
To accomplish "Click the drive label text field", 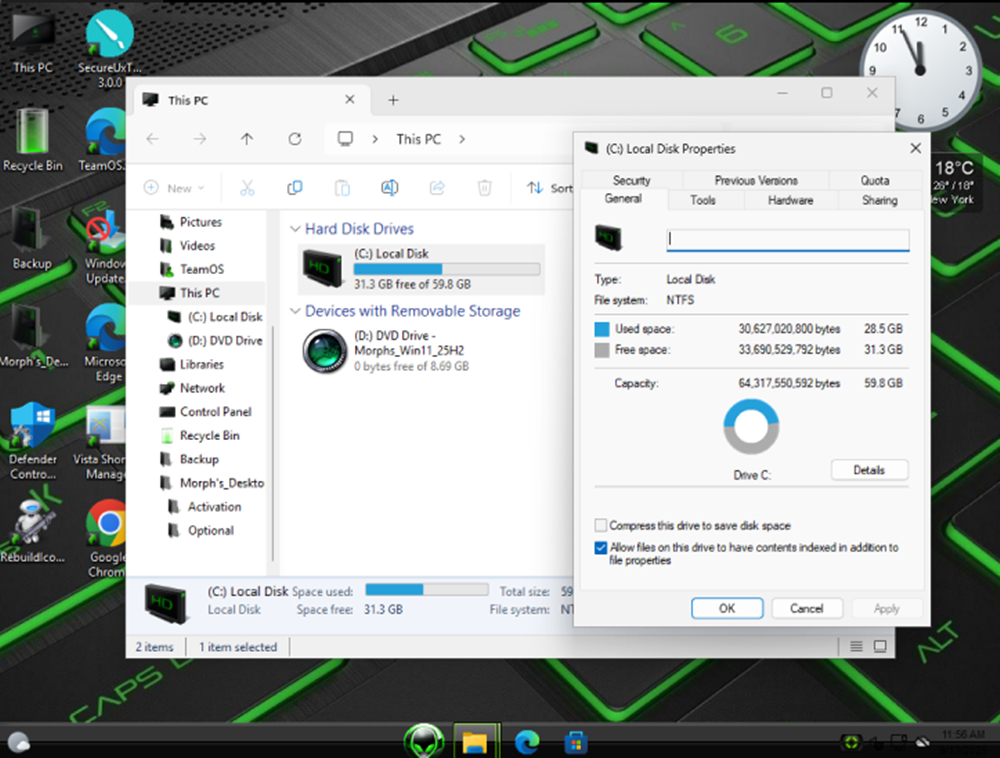I will [x=788, y=240].
